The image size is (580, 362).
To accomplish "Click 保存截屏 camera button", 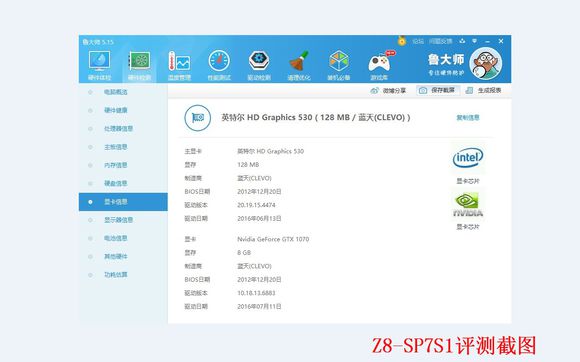I will (x=438, y=90).
